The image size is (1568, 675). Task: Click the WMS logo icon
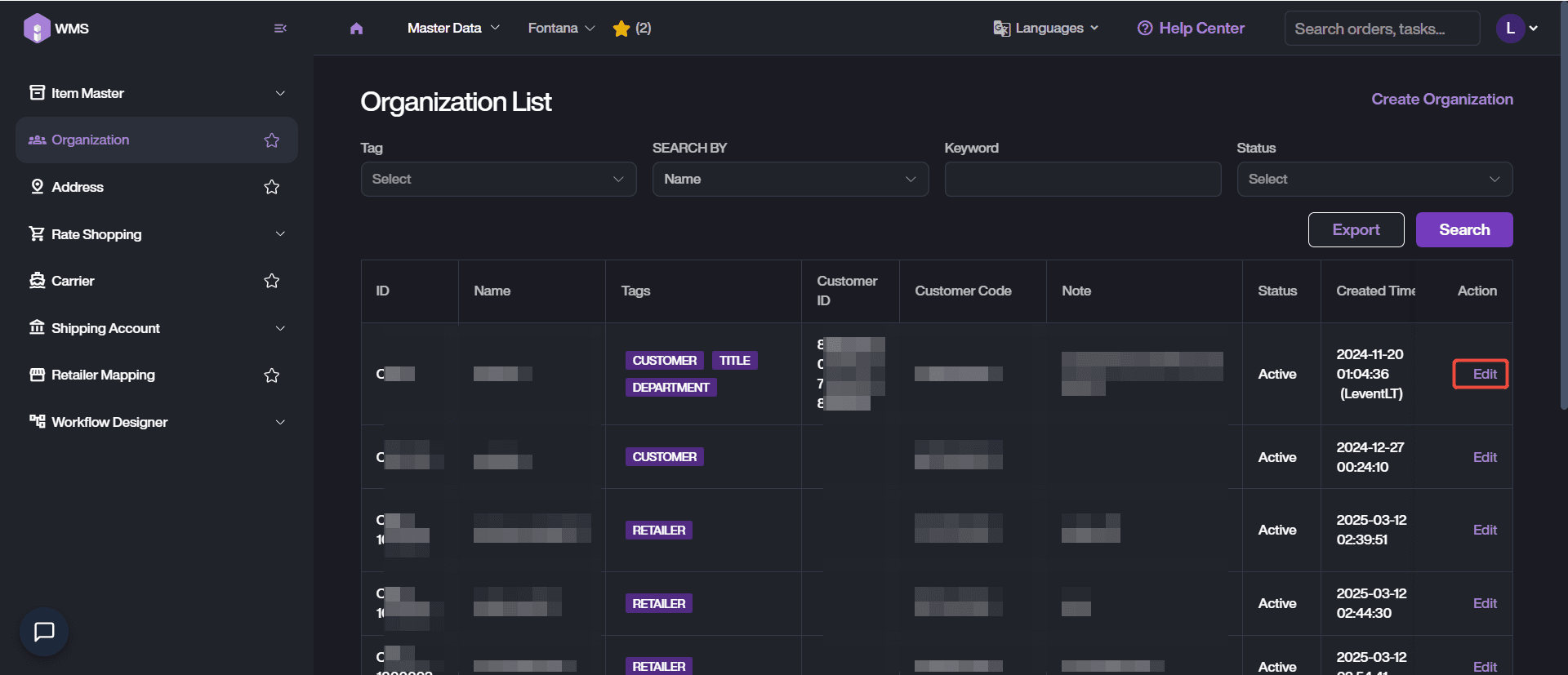pyautogui.click(x=37, y=29)
